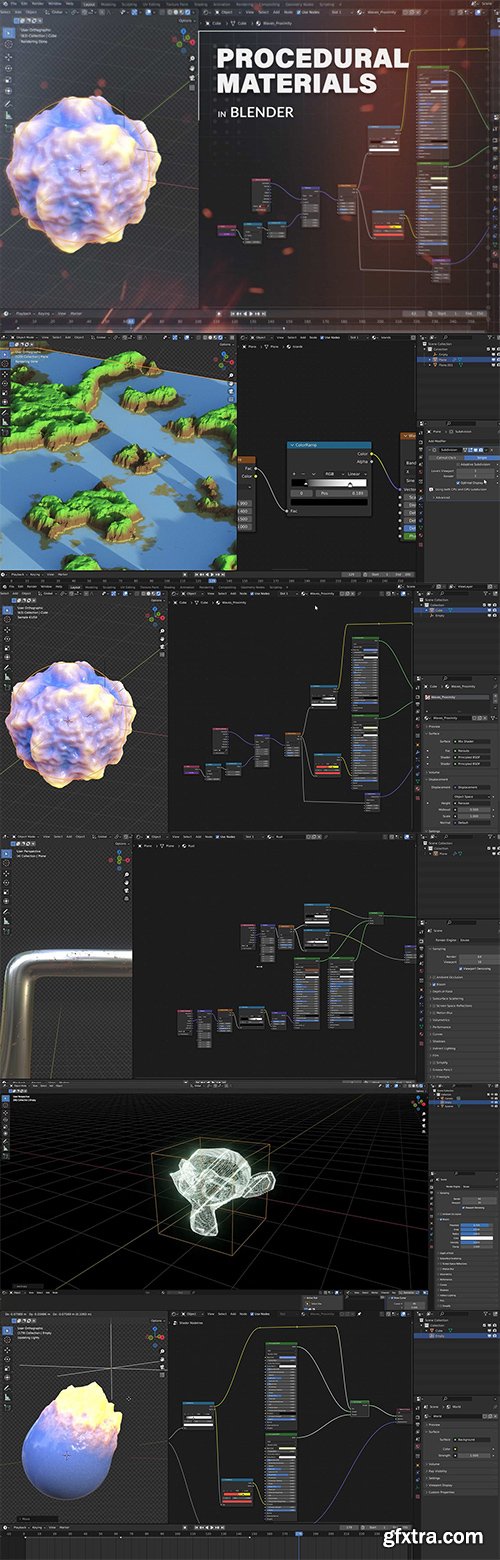
Task: Open the Edit menu in the title-banner window
Action: pos(26,4)
